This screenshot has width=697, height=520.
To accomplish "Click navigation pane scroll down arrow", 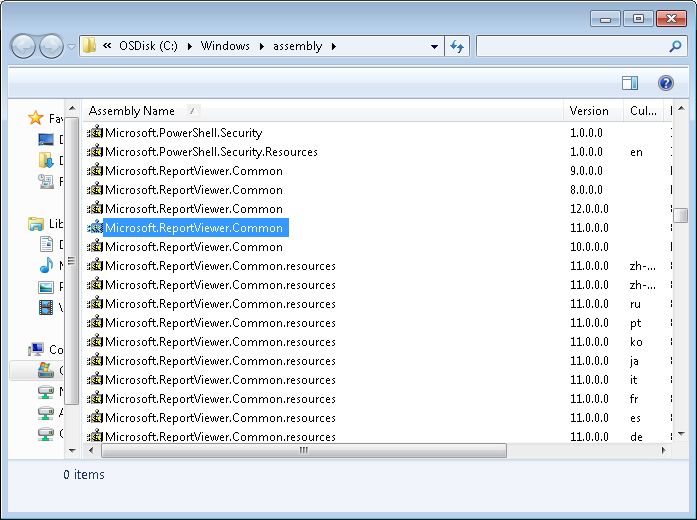I will (72, 451).
